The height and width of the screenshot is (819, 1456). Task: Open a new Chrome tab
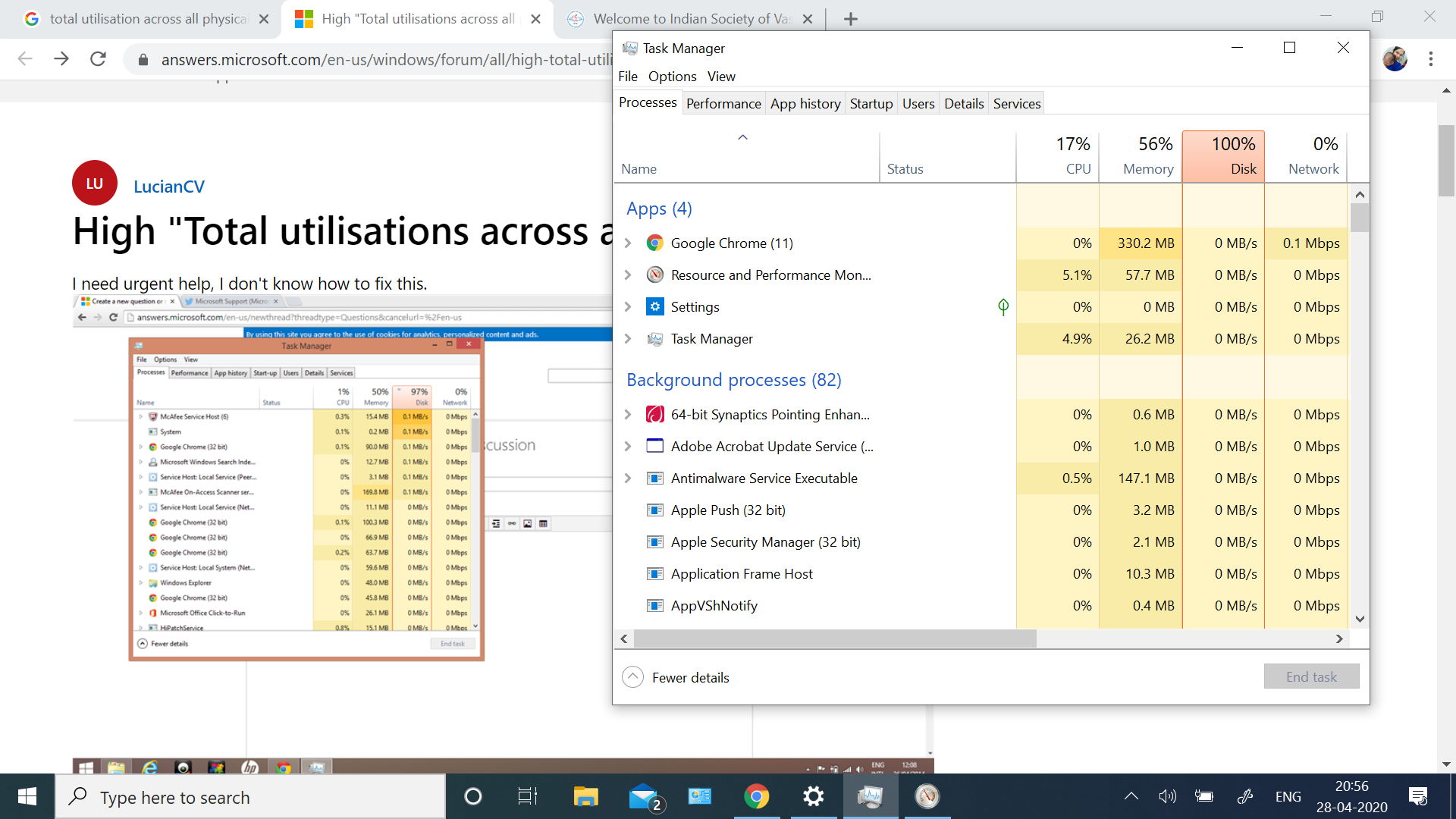850,19
